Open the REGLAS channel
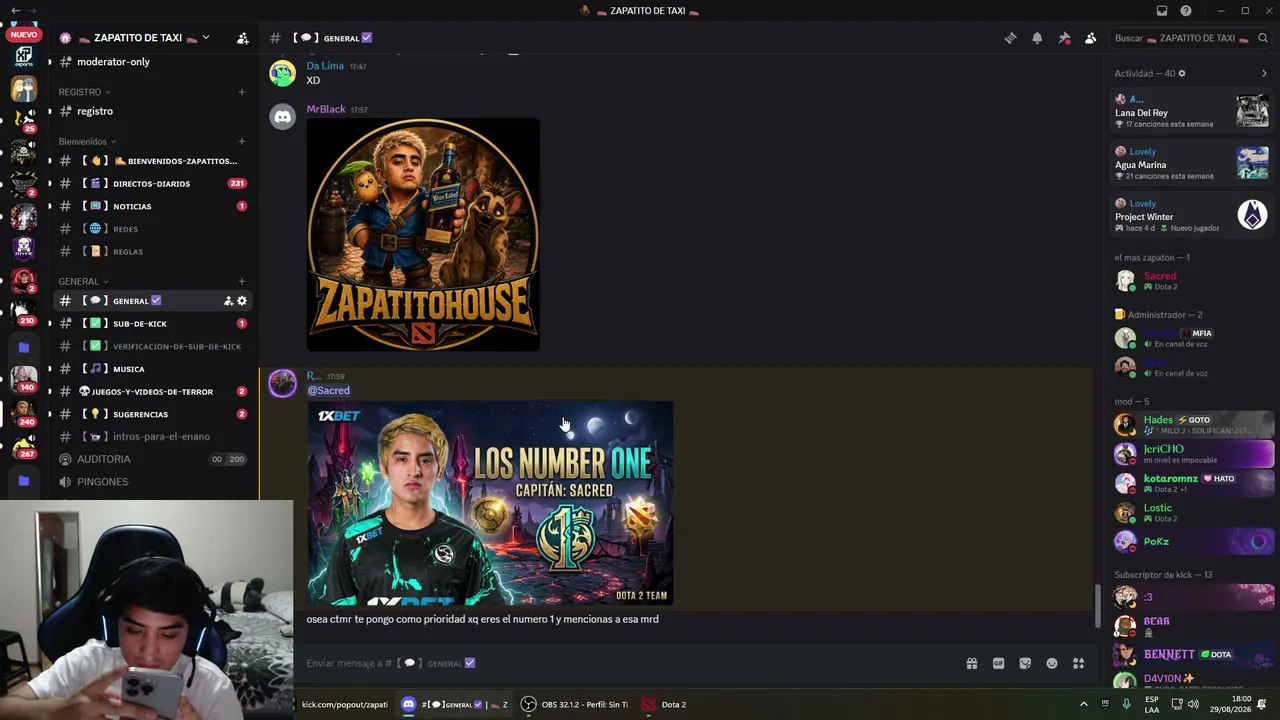The width and height of the screenshot is (1280, 720). coord(152,251)
